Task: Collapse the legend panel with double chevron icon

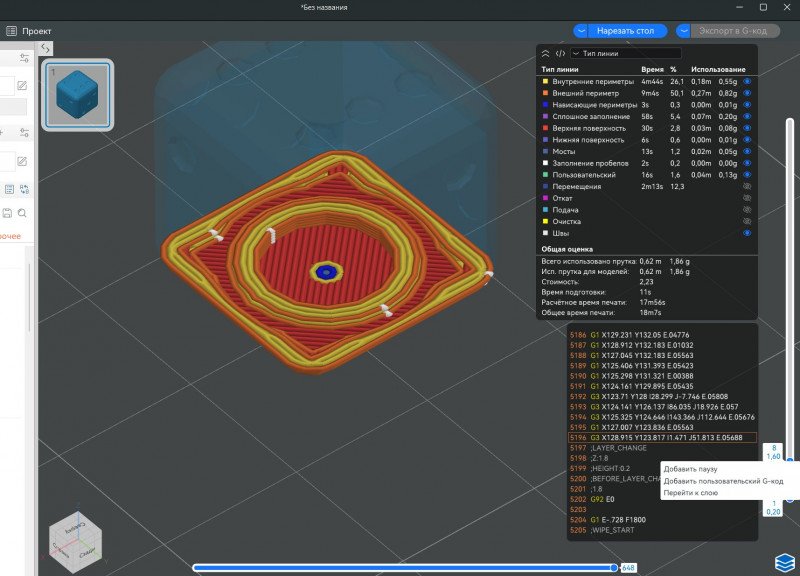Action: [x=545, y=53]
